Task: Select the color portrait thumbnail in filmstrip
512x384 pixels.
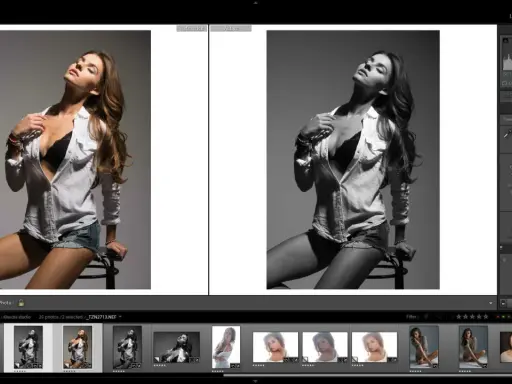Action: (78, 347)
